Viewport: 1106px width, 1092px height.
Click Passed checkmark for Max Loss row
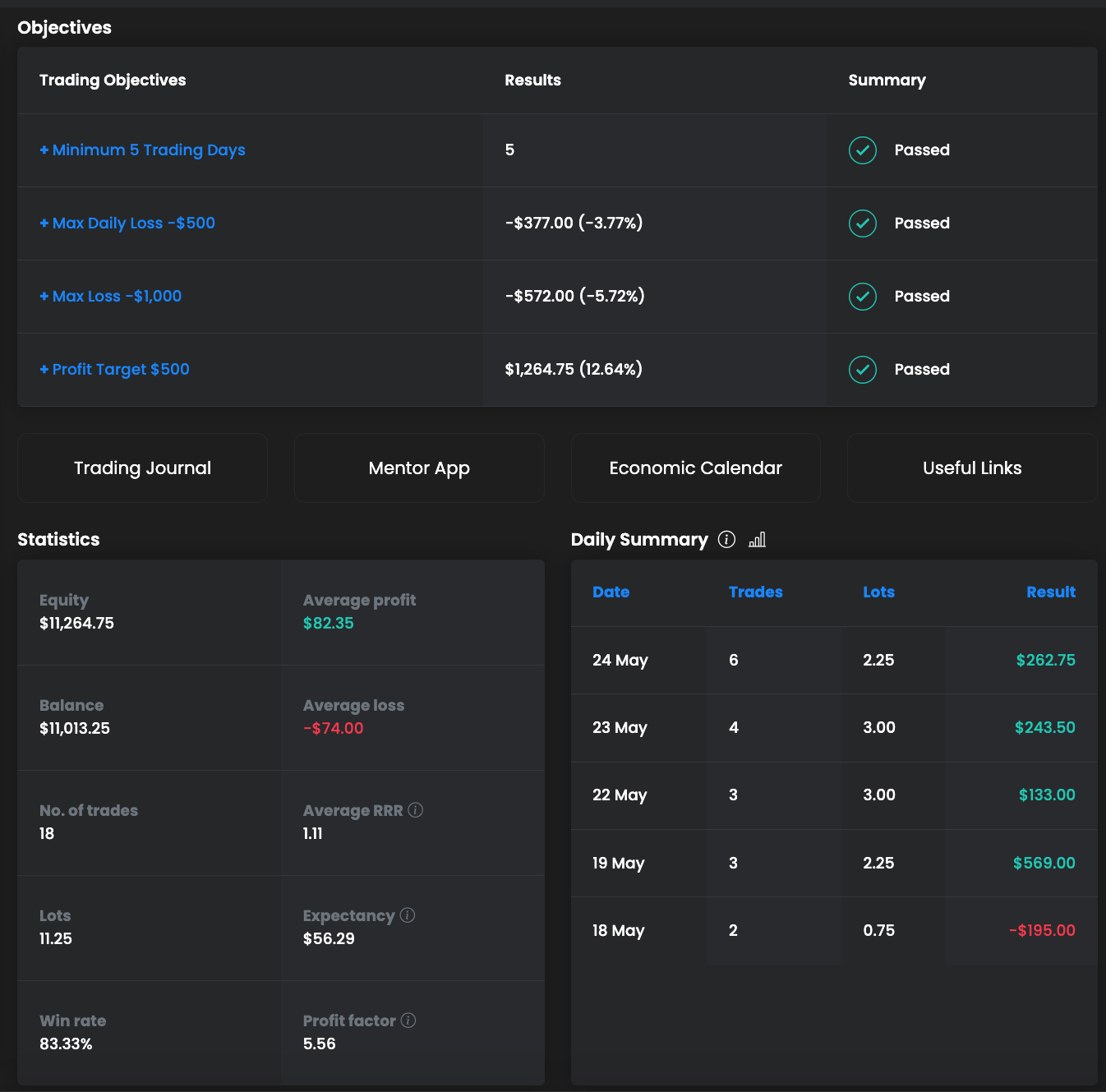click(863, 297)
